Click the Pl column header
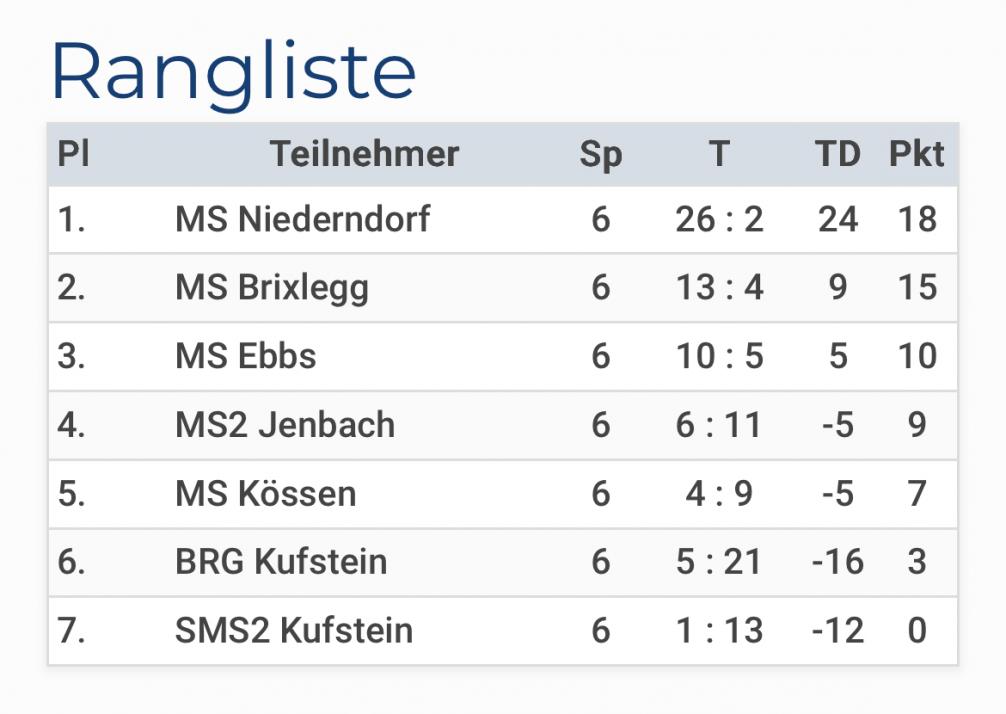The image size is (1006, 714). pyautogui.click(x=73, y=154)
